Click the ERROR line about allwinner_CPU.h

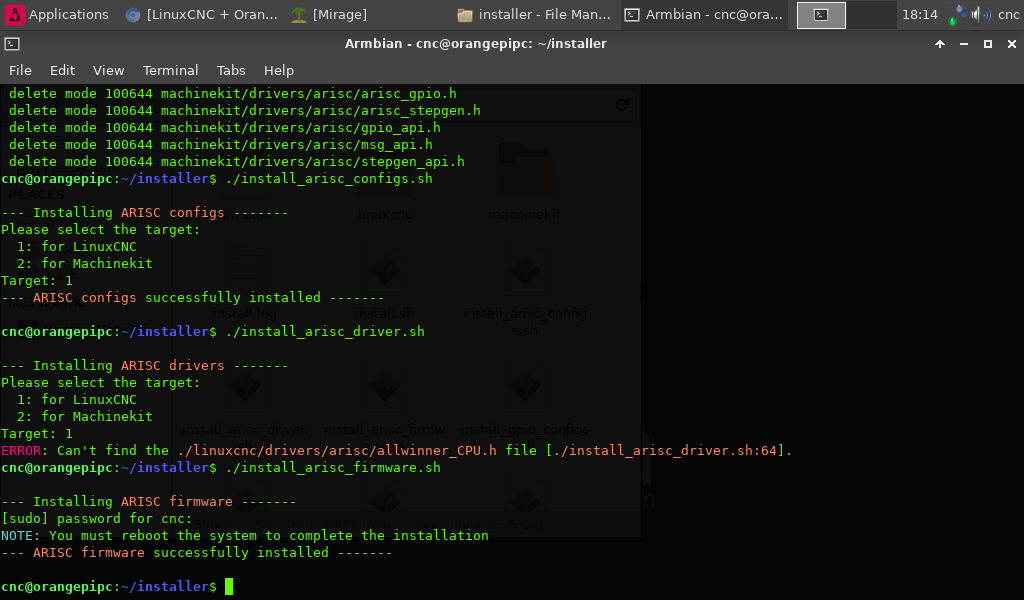point(396,450)
